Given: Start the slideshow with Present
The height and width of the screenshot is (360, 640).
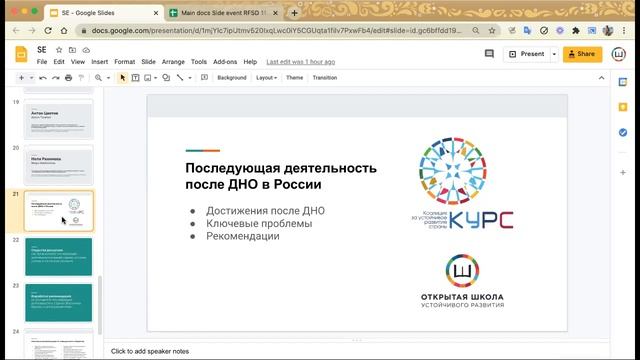Looking at the screenshot, I should [x=527, y=54].
